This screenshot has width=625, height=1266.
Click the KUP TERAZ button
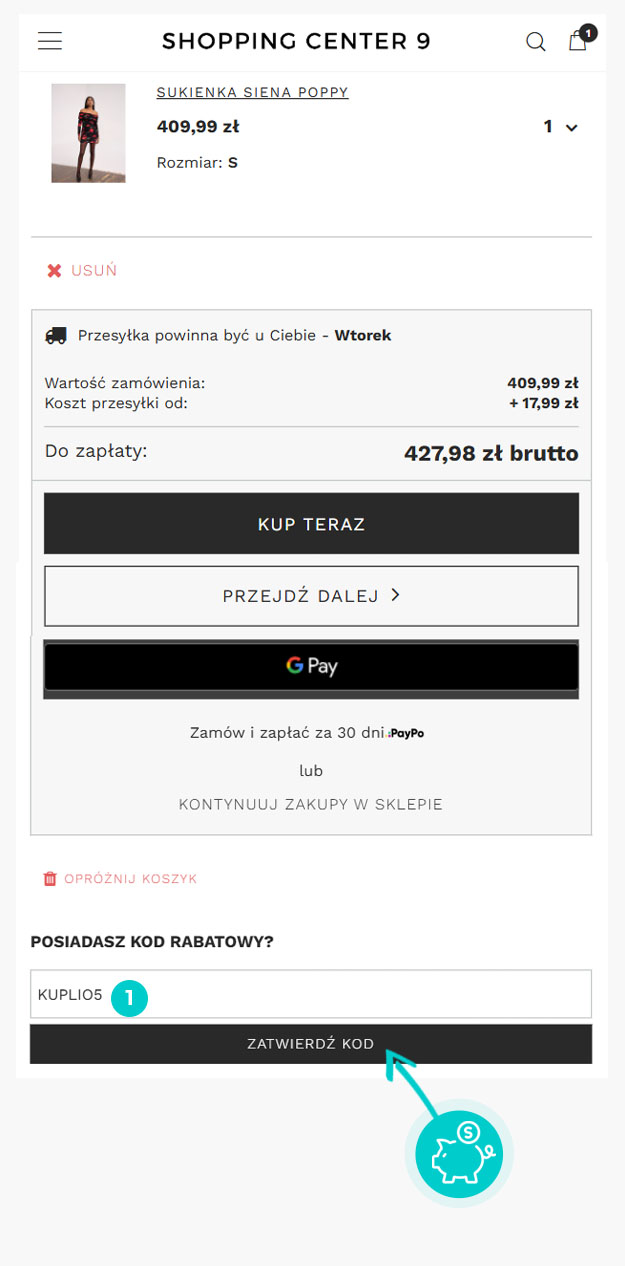tap(311, 523)
